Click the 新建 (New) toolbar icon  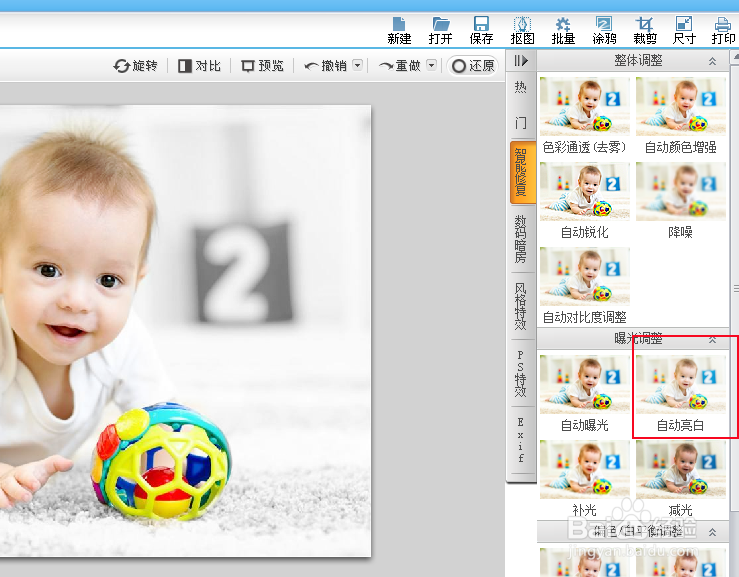(x=399, y=30)
